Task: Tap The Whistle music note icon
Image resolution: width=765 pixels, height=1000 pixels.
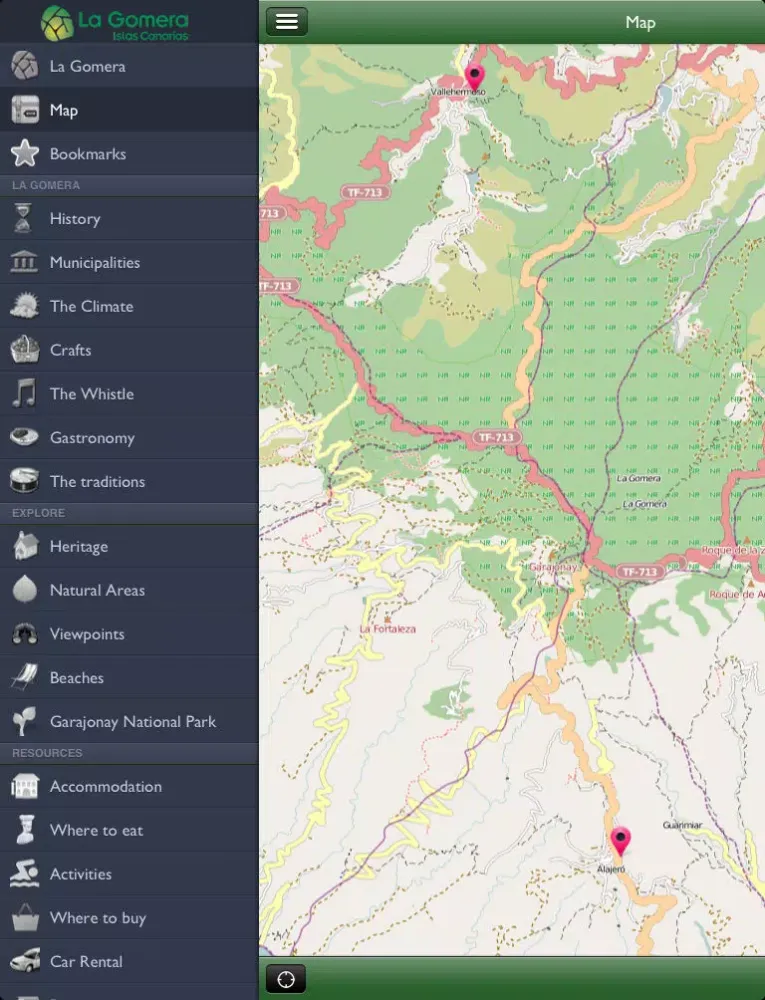Action: pos(24,393)
